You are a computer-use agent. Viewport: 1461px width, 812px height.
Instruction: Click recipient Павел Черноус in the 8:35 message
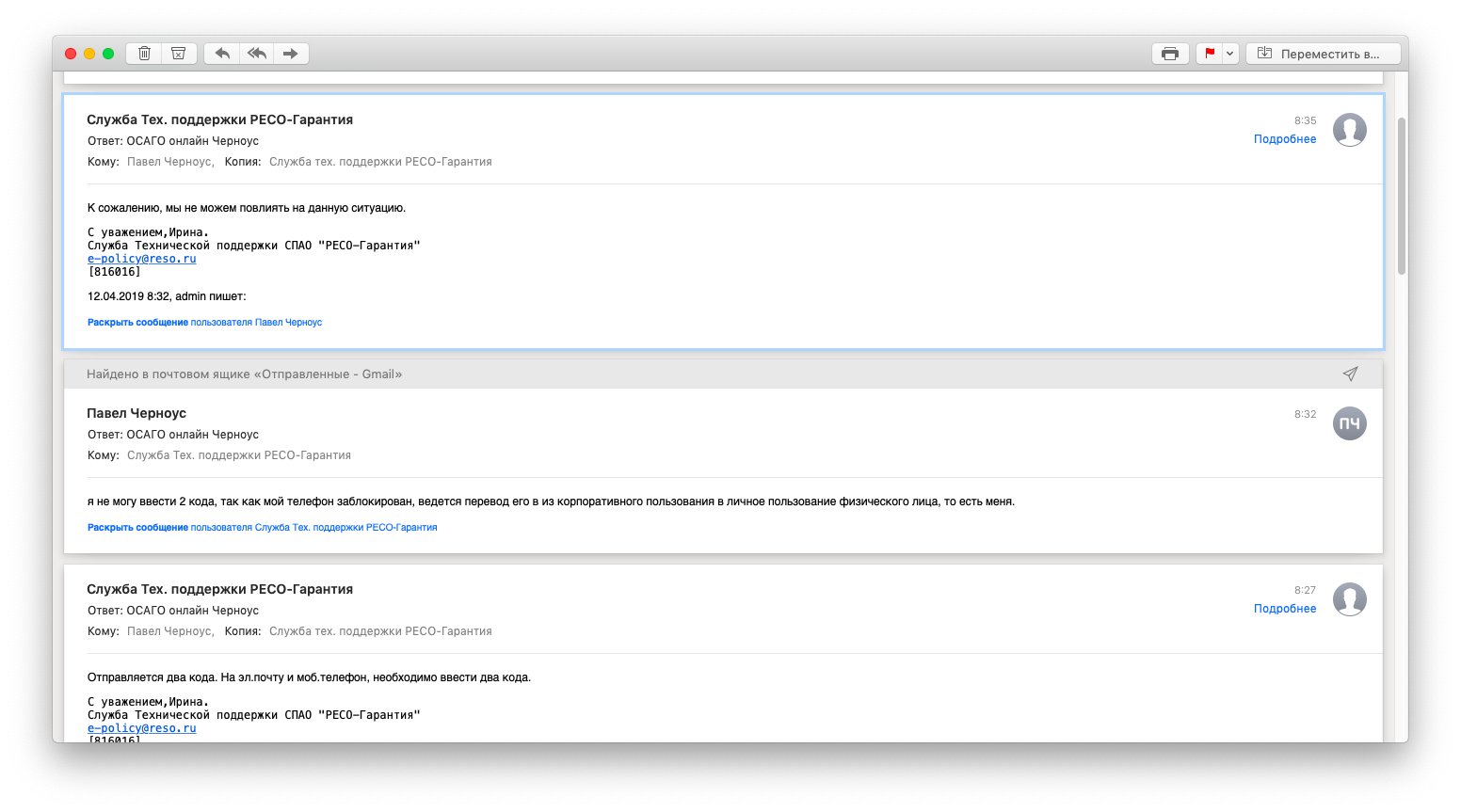(170, 162)
